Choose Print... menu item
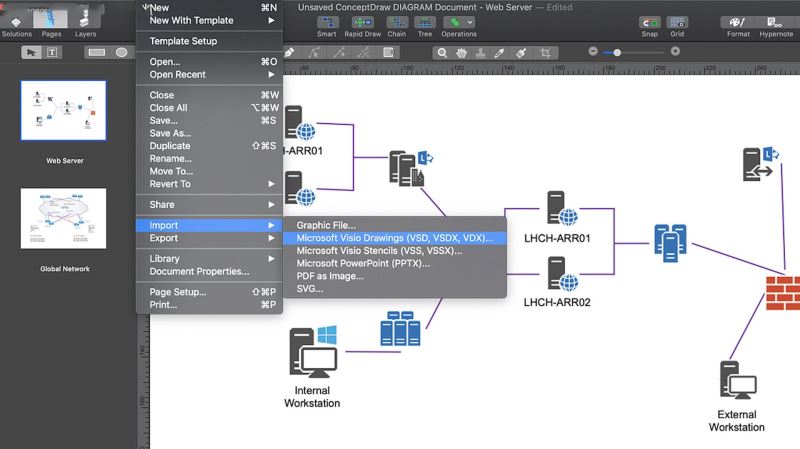Image resolution: width=800 pixels, height=449 pixels. 210,305
